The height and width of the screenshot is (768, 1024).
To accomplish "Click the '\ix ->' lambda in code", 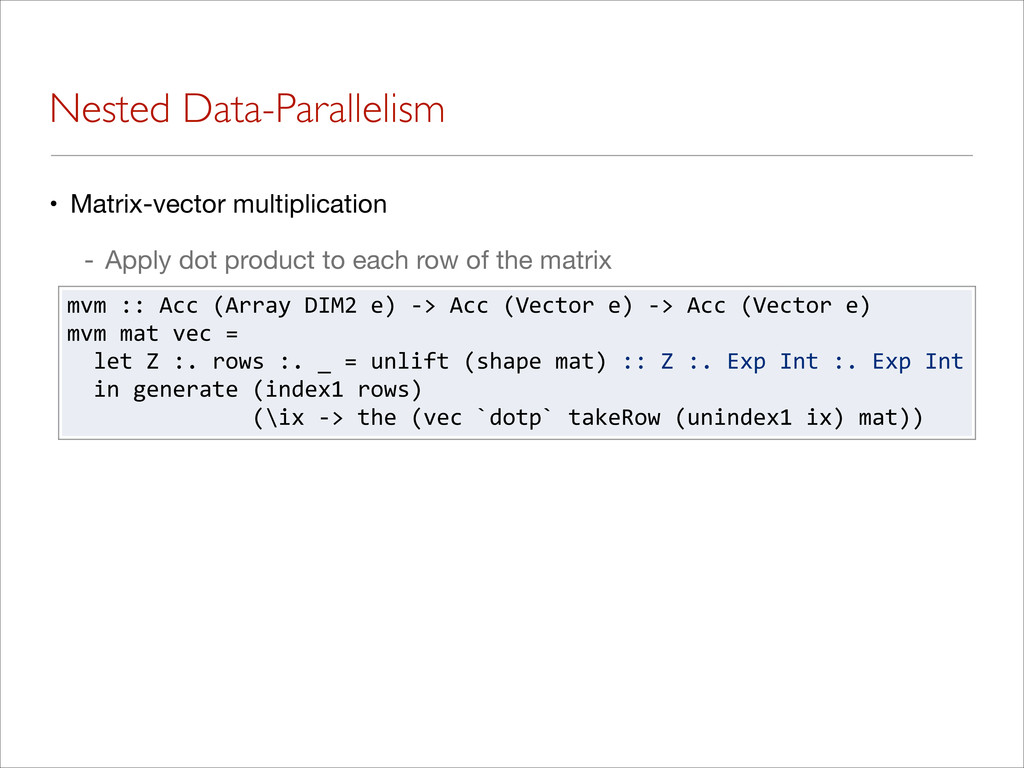I will click(304, 418).
